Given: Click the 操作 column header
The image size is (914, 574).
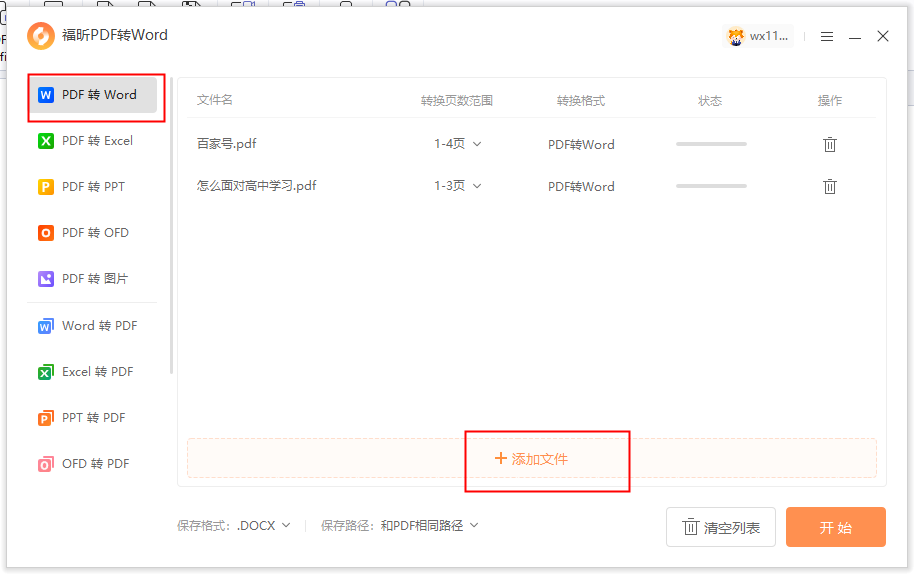Looking at the screenshot, I should (829, 101).
